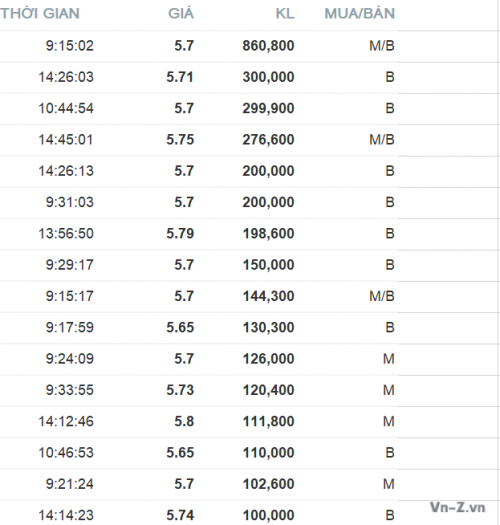Click price 5.75 cell
Image resolution: width=500 pixels, height=525 pixels.
[x=180, y=140]
